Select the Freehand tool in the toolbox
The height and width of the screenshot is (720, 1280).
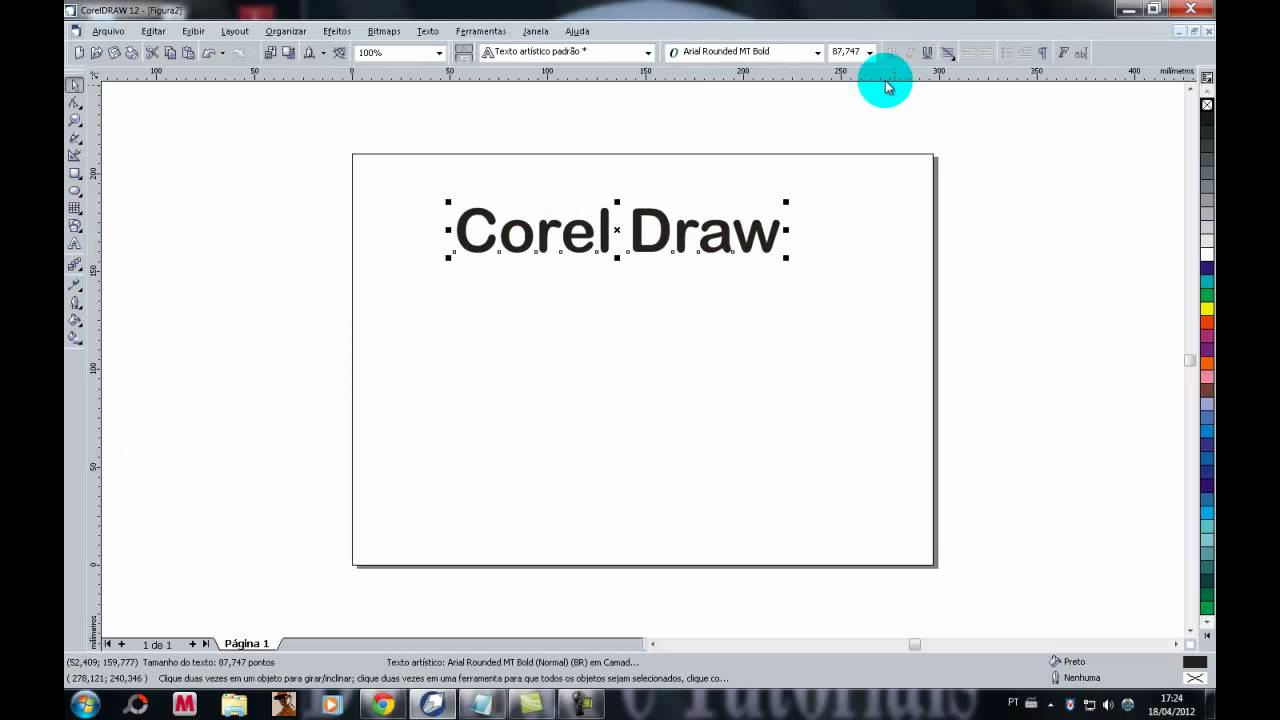click(75, 138)
